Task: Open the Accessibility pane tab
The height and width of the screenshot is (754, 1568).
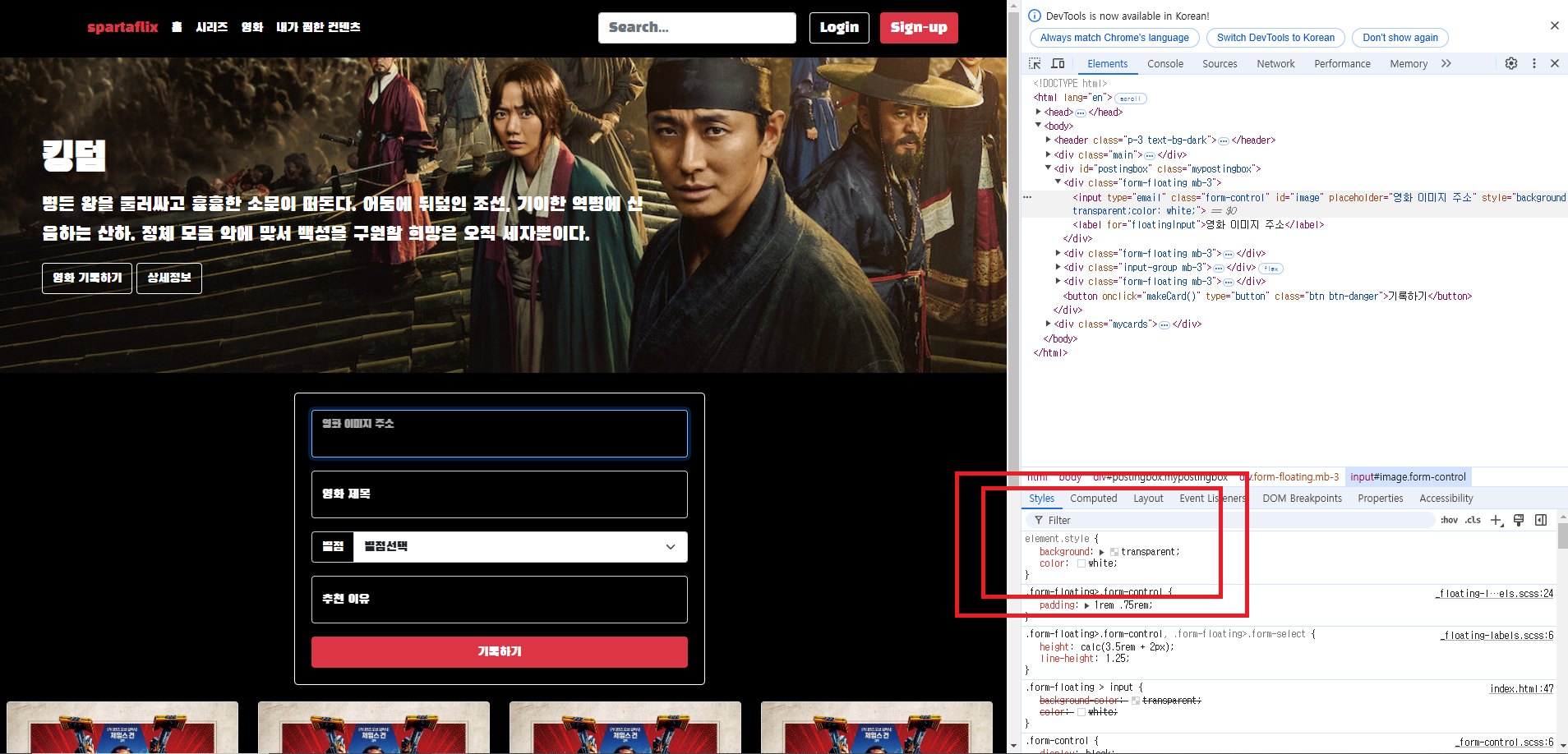Action: [1446, 499]
